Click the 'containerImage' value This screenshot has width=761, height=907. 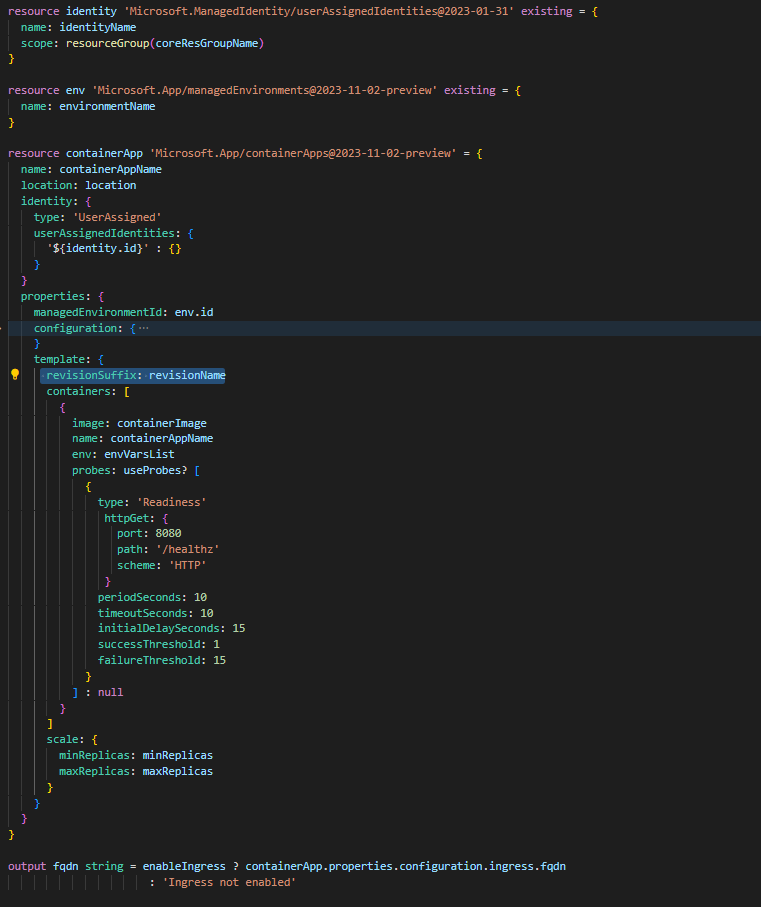(x=162, y=423)
